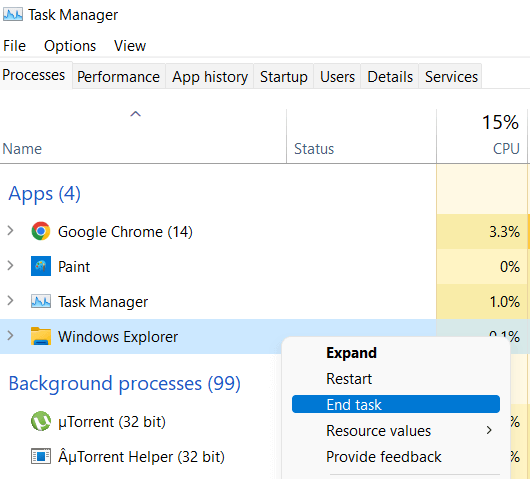Choose Expand in the context menu
This screenshot has height=479, width=530.
[x=396, y=353]
